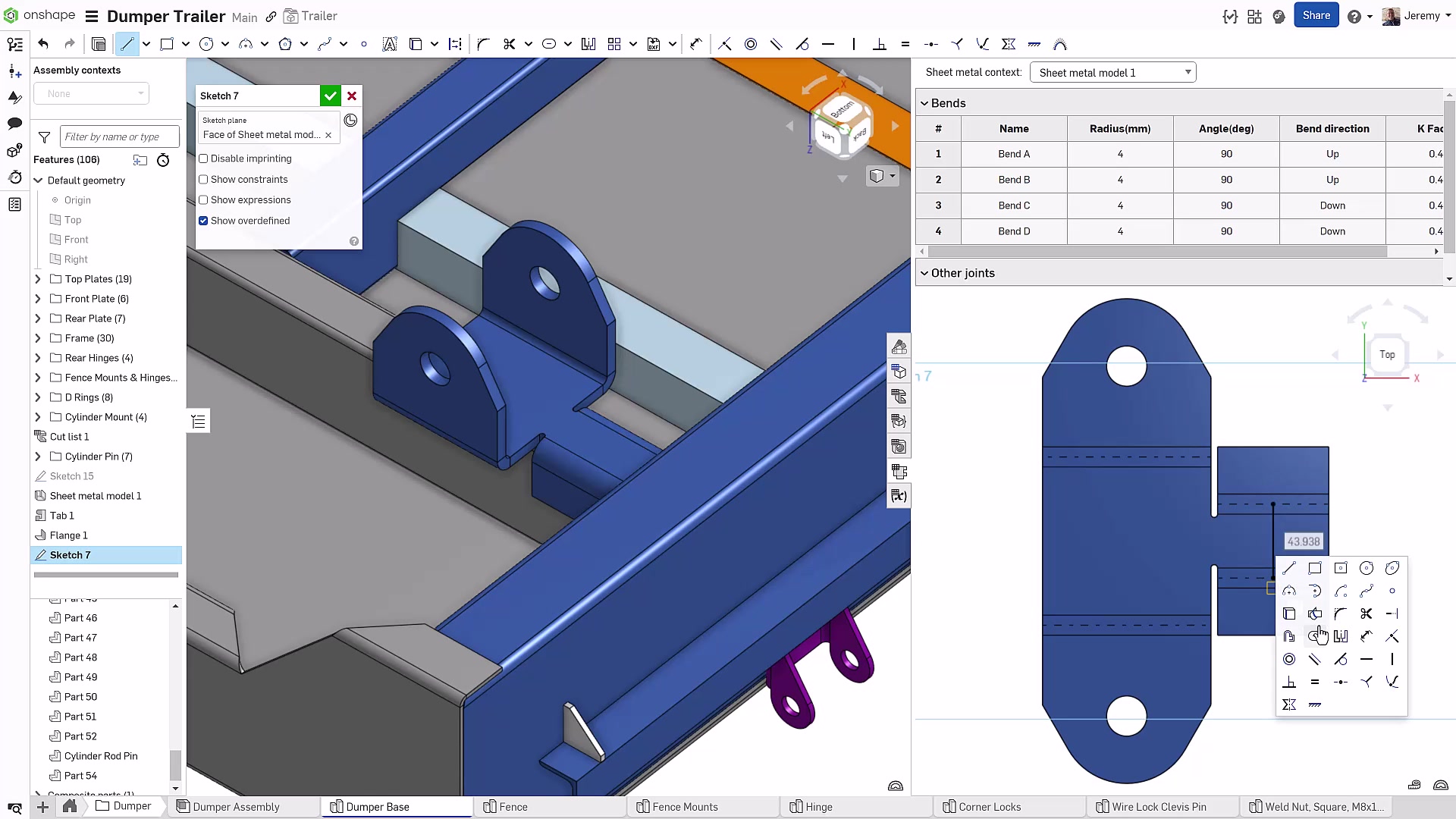Select the Sketch fillet tool in the top toolbar
Screen dimensions: 1456x819
click(483, 44)
